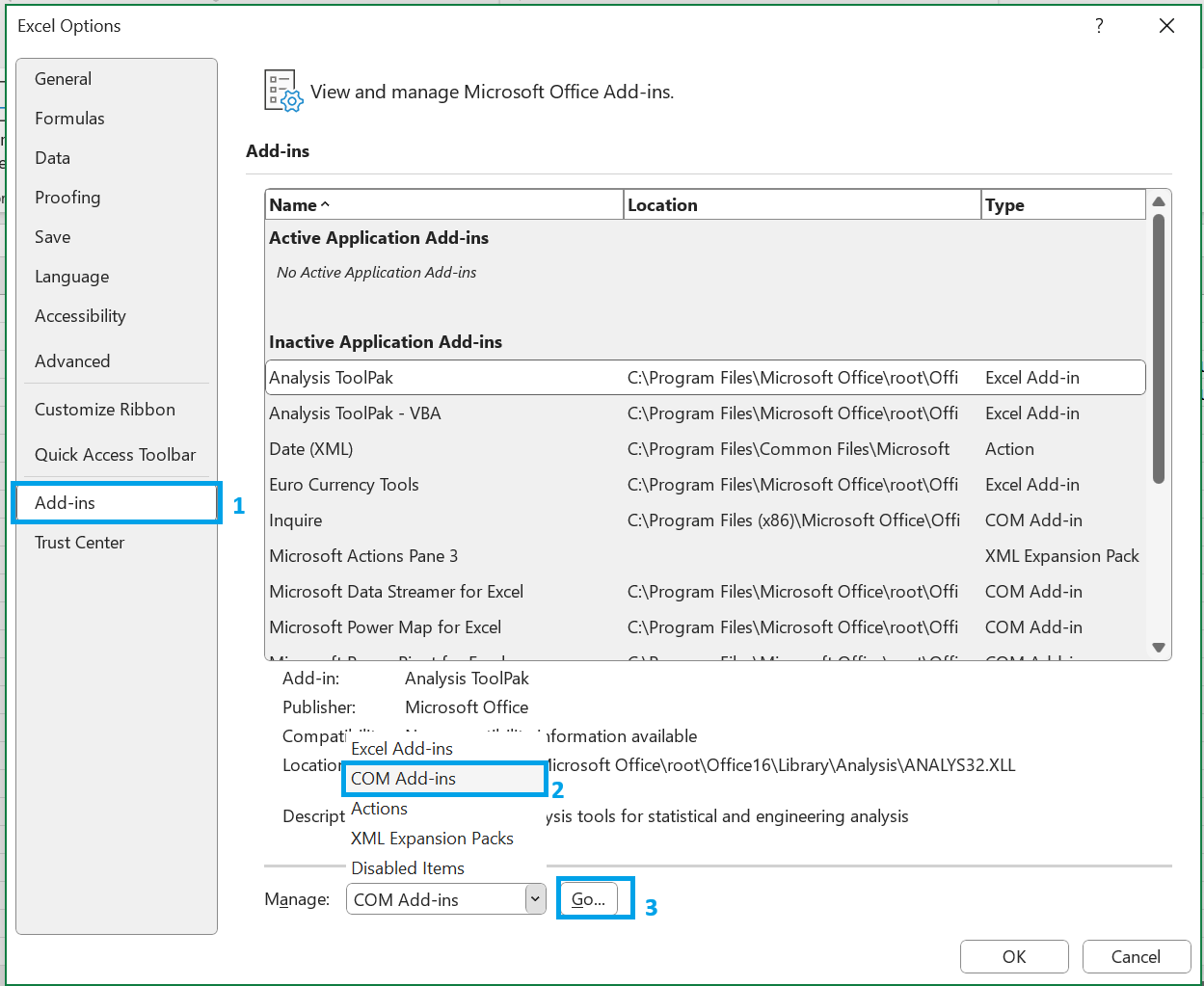Close the Excel Options dialog
1204x986 pixels.
tap(1166, 26)
